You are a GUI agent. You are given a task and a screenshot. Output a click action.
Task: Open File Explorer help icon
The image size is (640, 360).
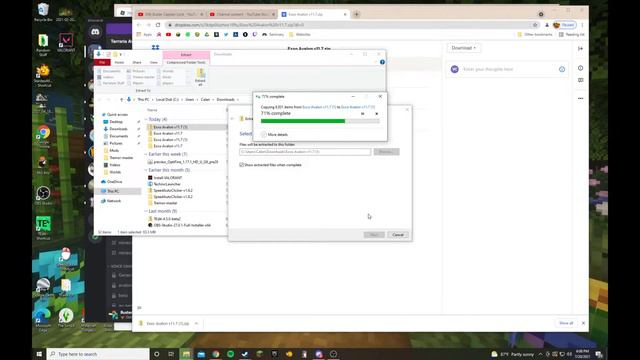382,62
